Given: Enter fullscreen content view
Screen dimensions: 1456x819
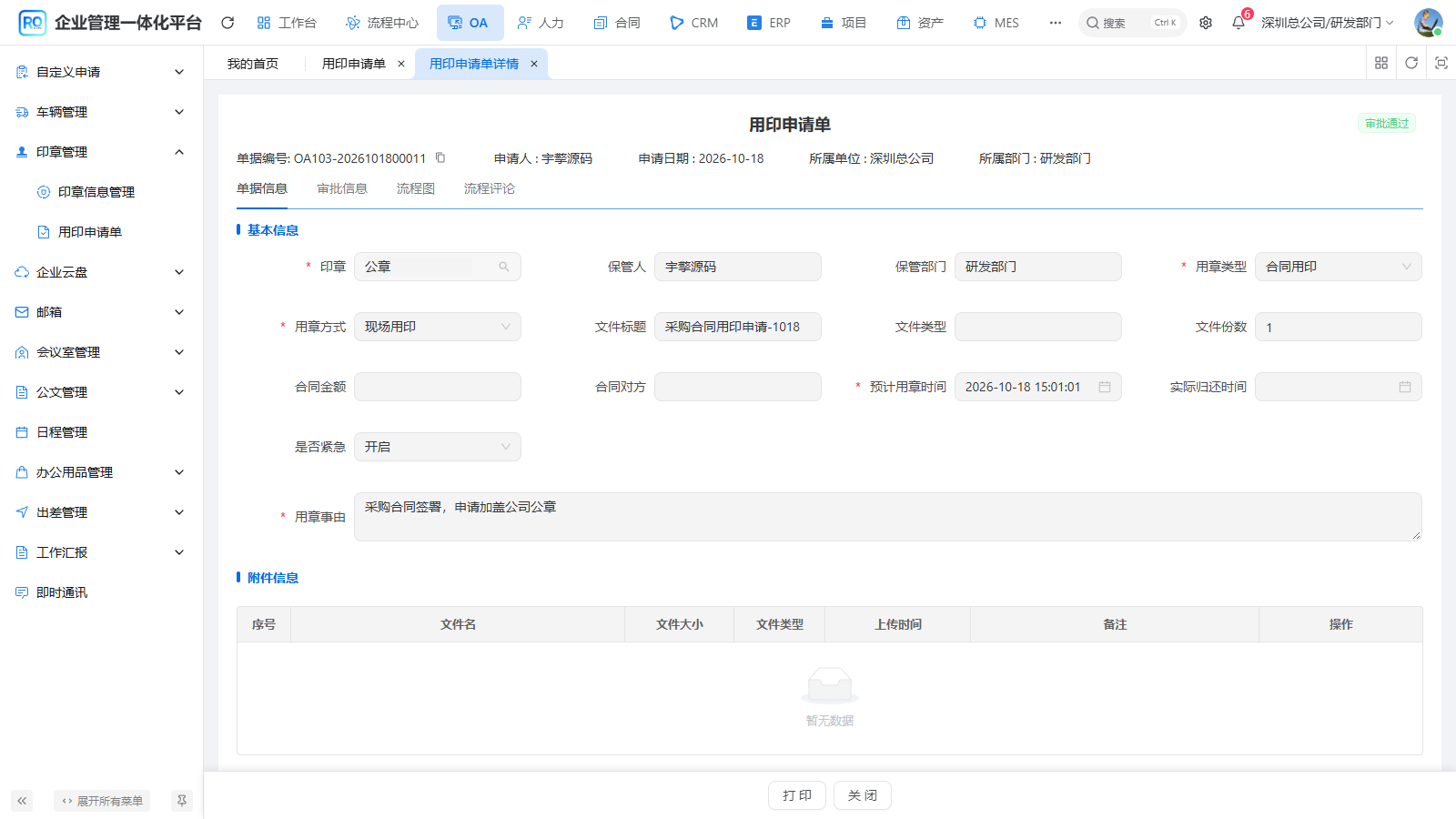Looking at the screenshot, I should pos(1441,63).
